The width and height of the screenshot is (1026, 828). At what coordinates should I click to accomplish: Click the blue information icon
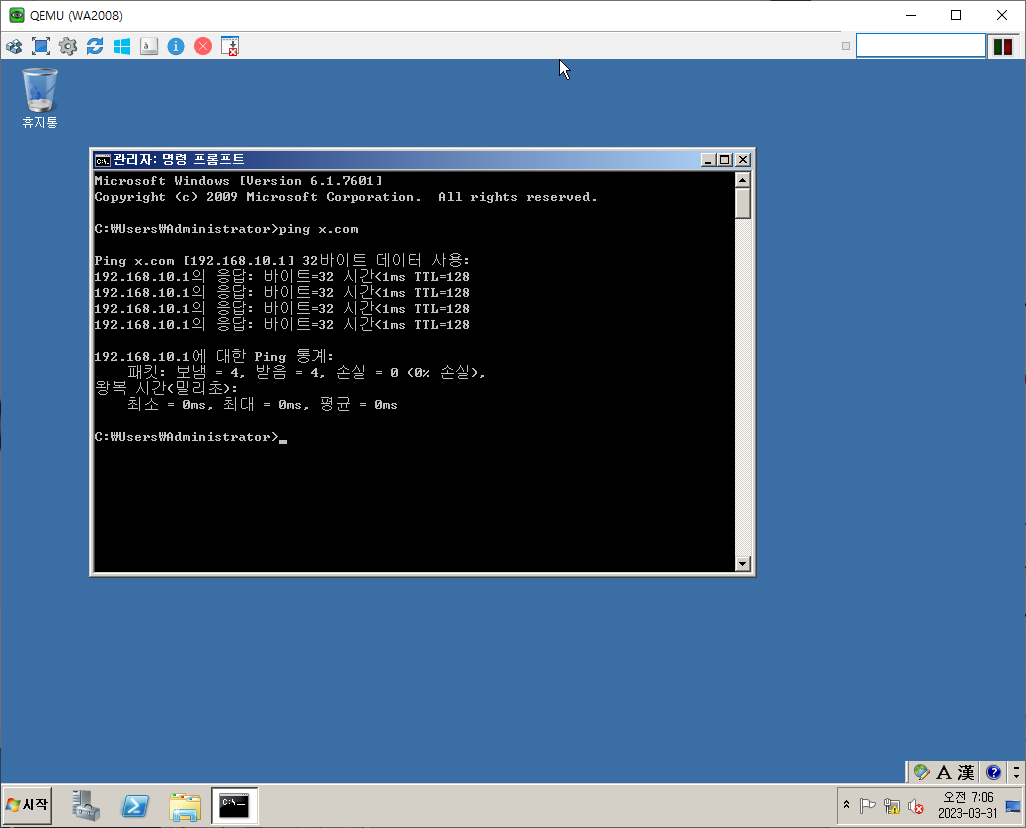click(x=176, y=46)
